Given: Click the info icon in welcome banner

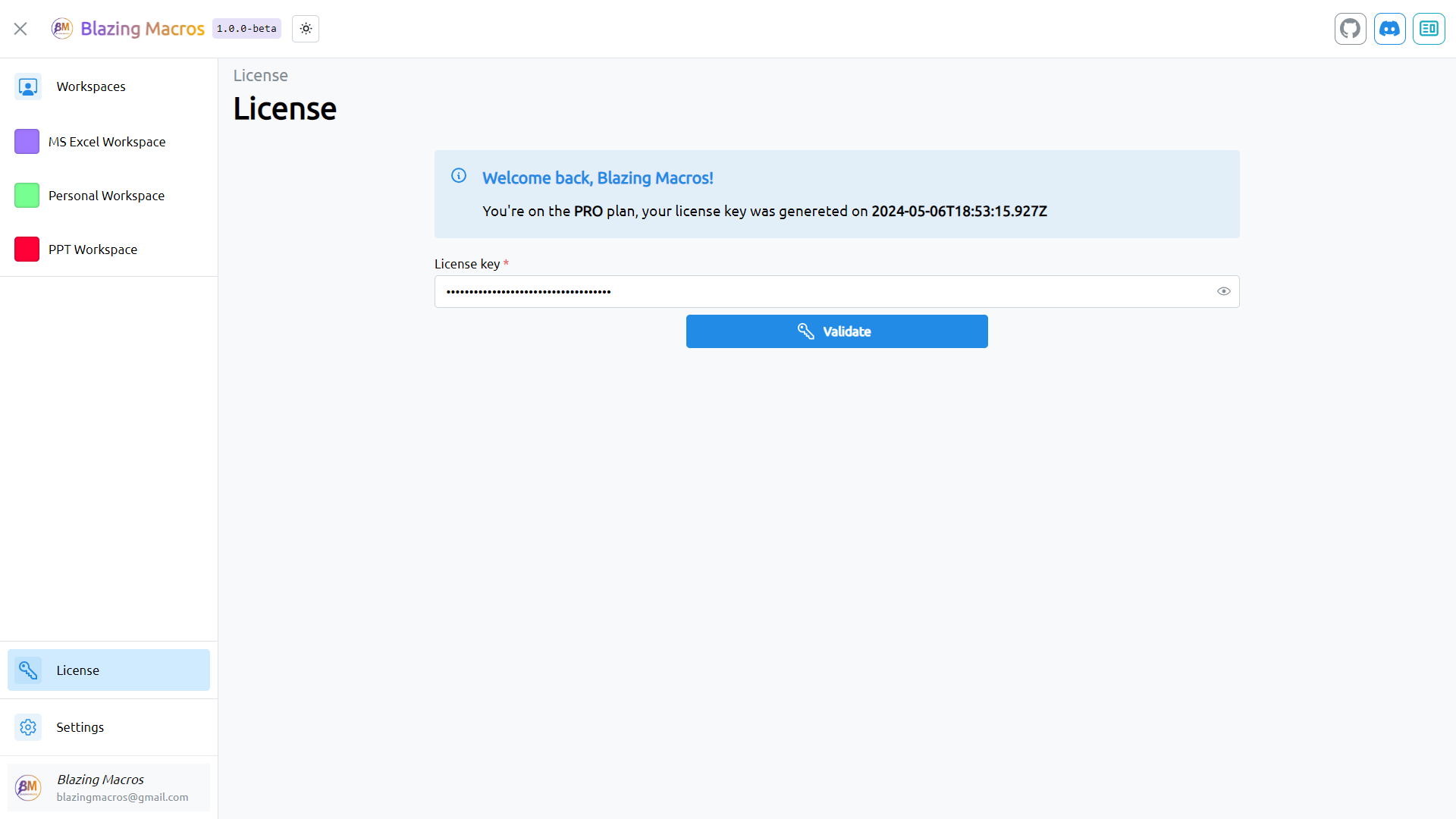Looking at the screenshot, I should (x=459, y=176).
